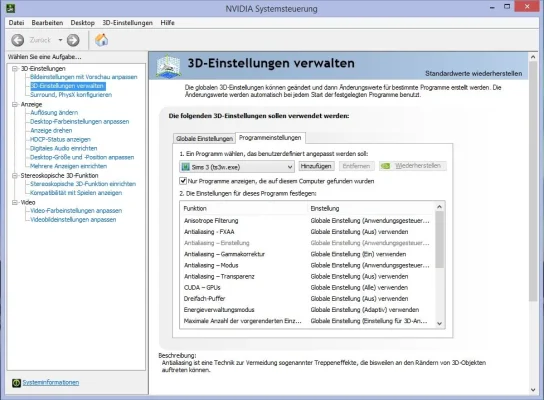Select the Anisotrope Filterung row
The image size is (544, 400).
[307, 221]
